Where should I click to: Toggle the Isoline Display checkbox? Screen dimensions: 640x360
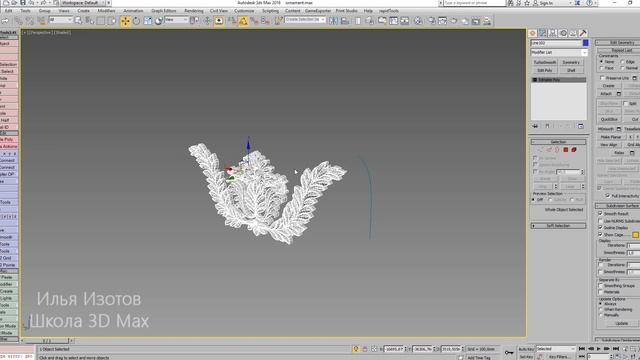tap(600, 228)
